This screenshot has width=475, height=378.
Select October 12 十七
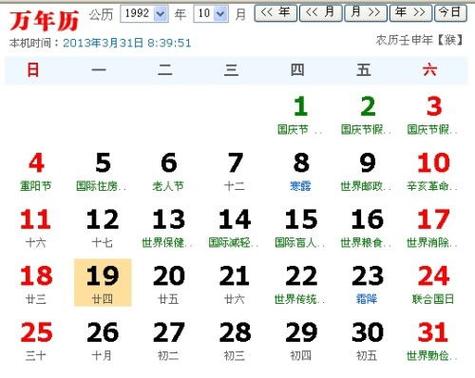[x=102, y=228]
